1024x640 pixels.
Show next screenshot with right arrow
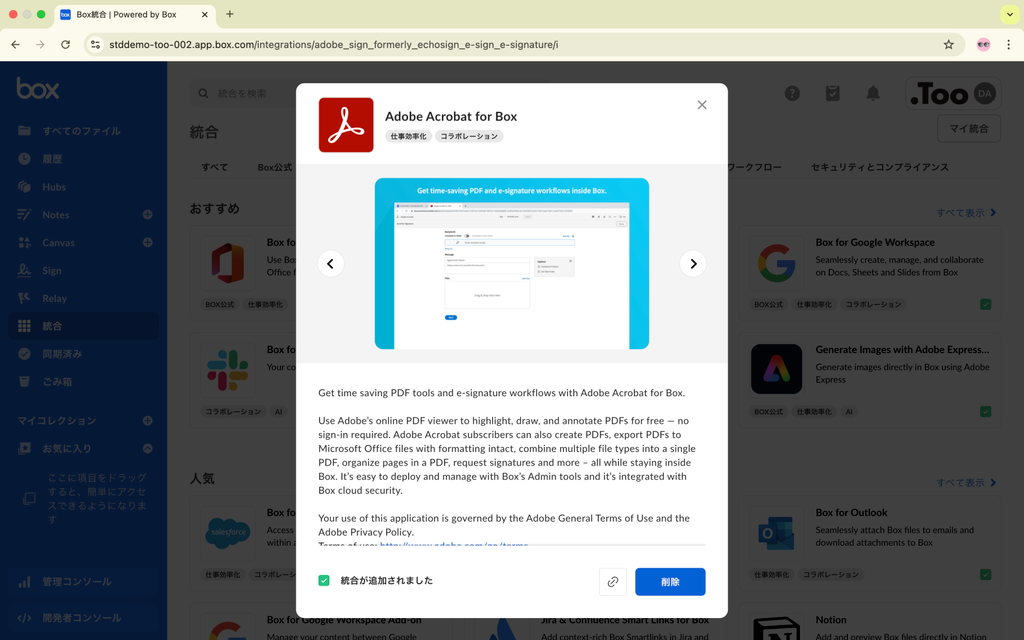[693, 264]
